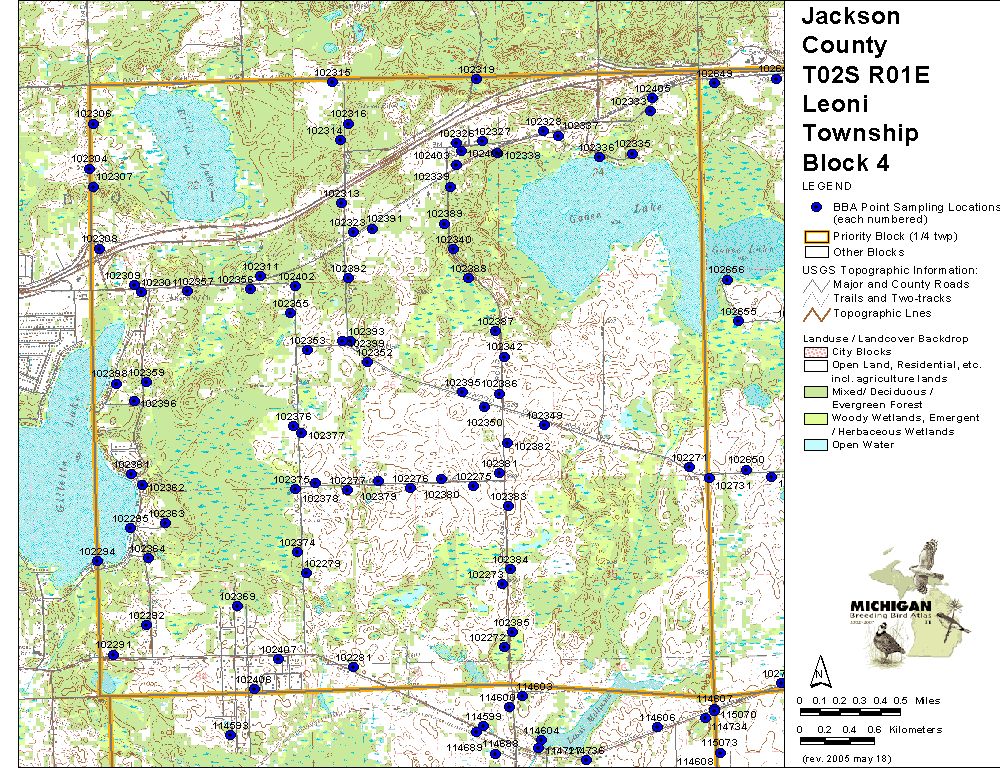Image resolution: width=1000 pixels, height=768 pixels.
Task: Click the Woody Wetlands legend swatch
Action: tap(816, 418)
